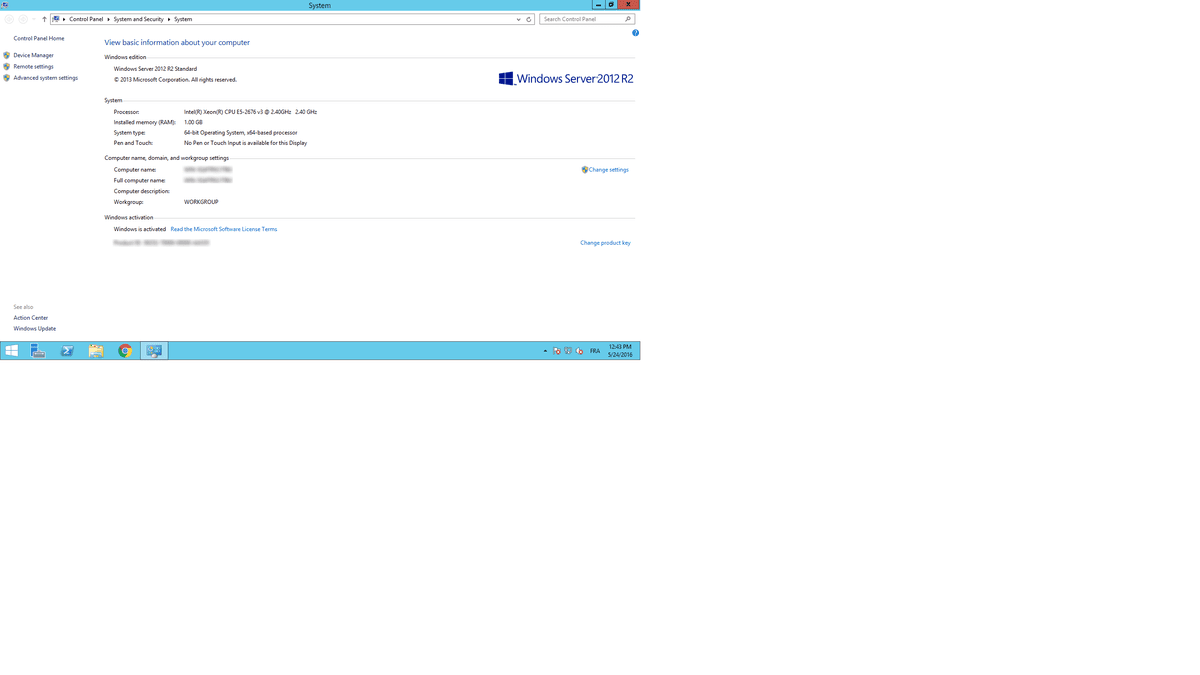Click the 1.00 GB installed memory value
This screenshot has height=675, width=1200.
[x=193, y=122]
